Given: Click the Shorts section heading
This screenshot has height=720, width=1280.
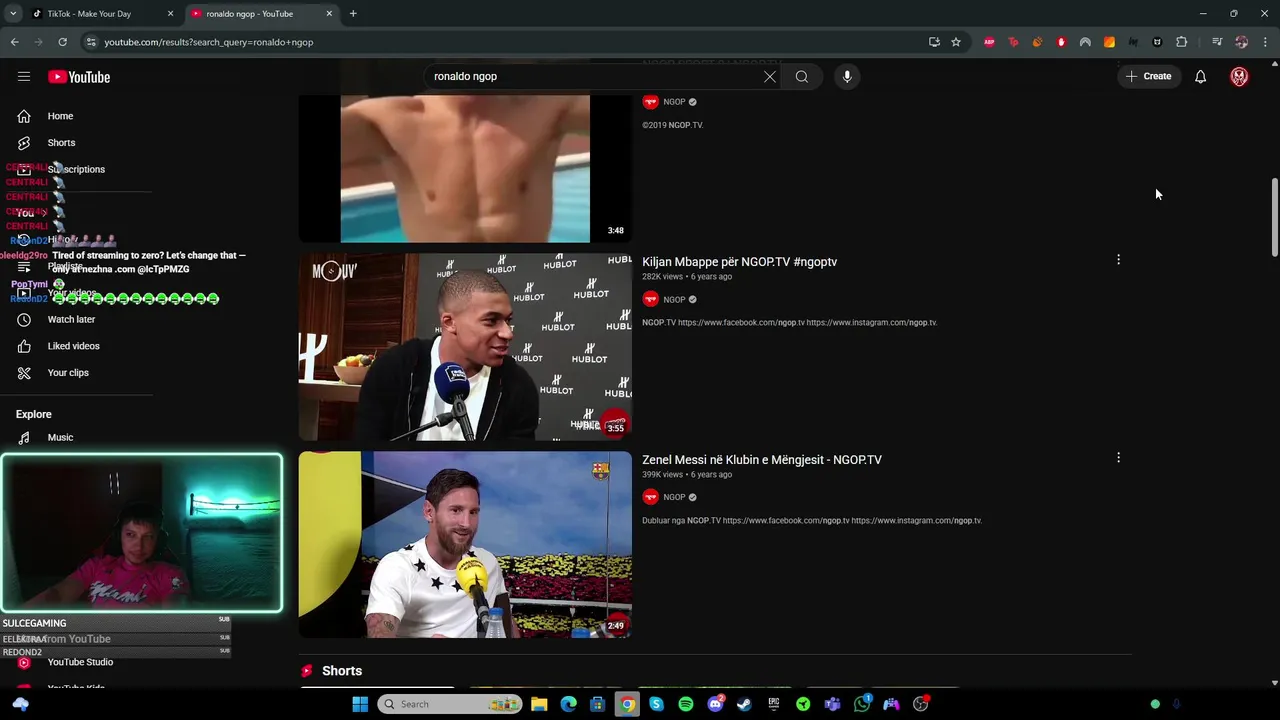Looking at the screenshot, I should point(342,671).
